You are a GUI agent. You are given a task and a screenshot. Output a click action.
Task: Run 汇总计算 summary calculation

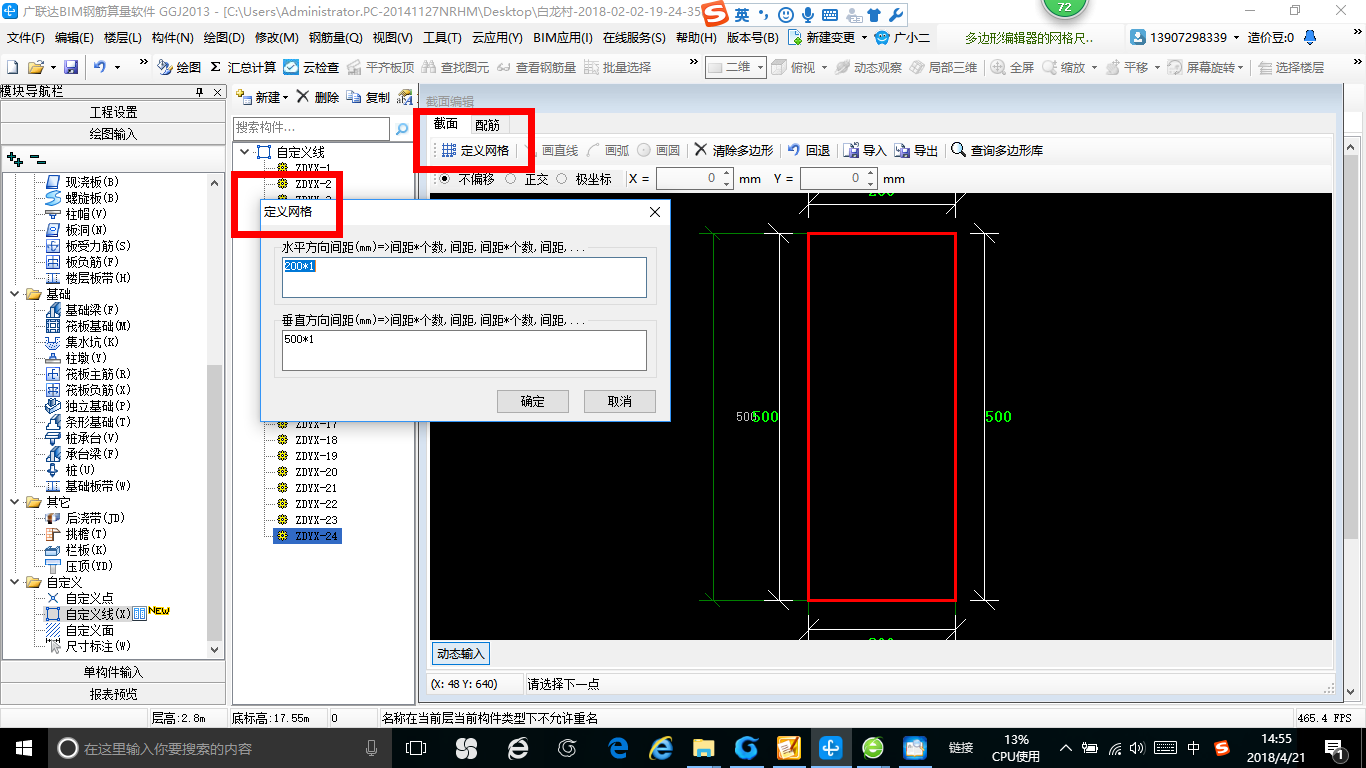[243, 67]
